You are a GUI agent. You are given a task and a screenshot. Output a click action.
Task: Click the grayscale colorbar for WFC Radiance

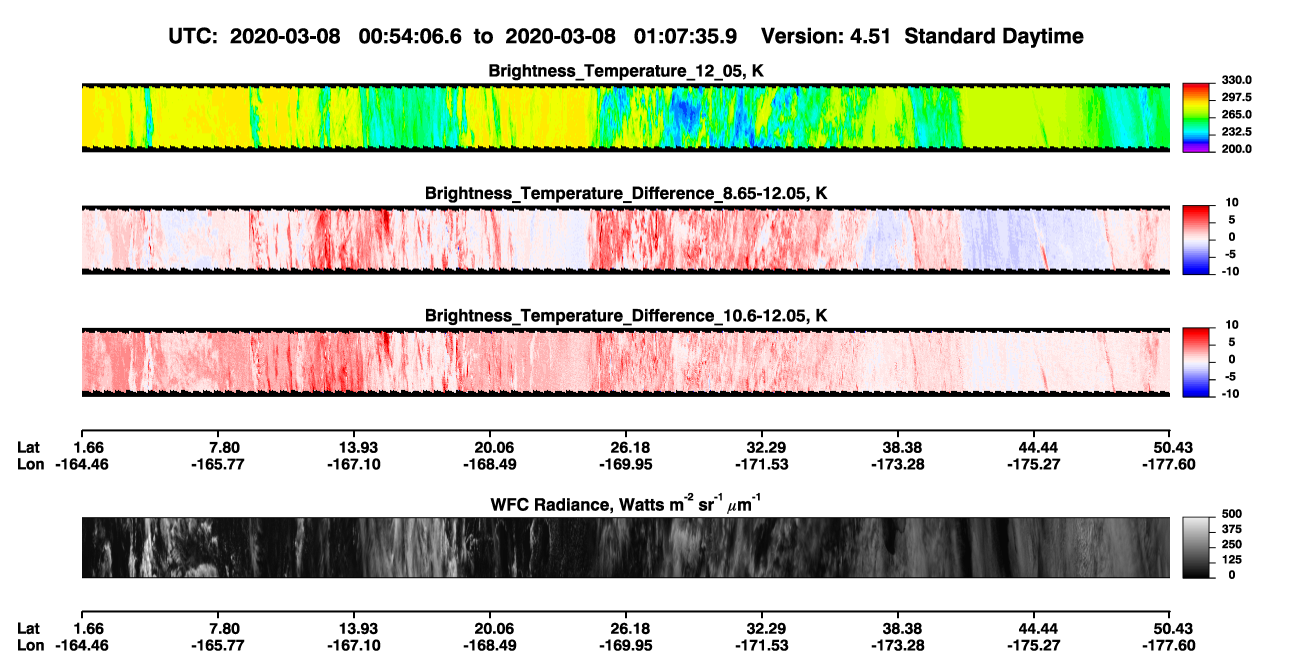coord(1195,548)
